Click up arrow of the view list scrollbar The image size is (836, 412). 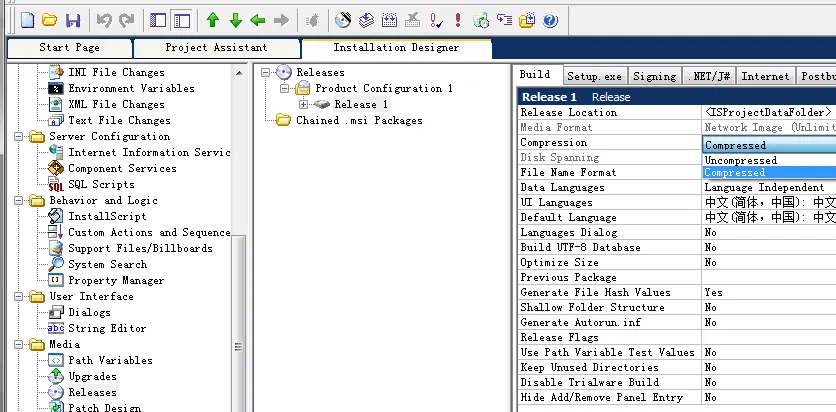coord(239,73)
